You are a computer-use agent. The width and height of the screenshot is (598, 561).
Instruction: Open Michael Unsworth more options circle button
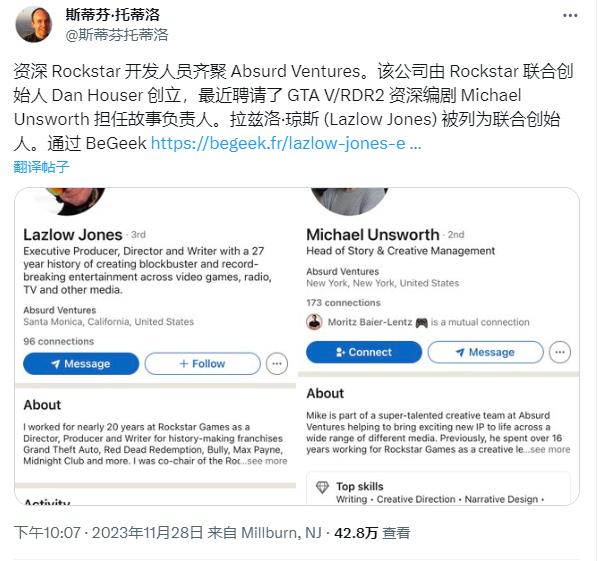(x=560, y=352)
